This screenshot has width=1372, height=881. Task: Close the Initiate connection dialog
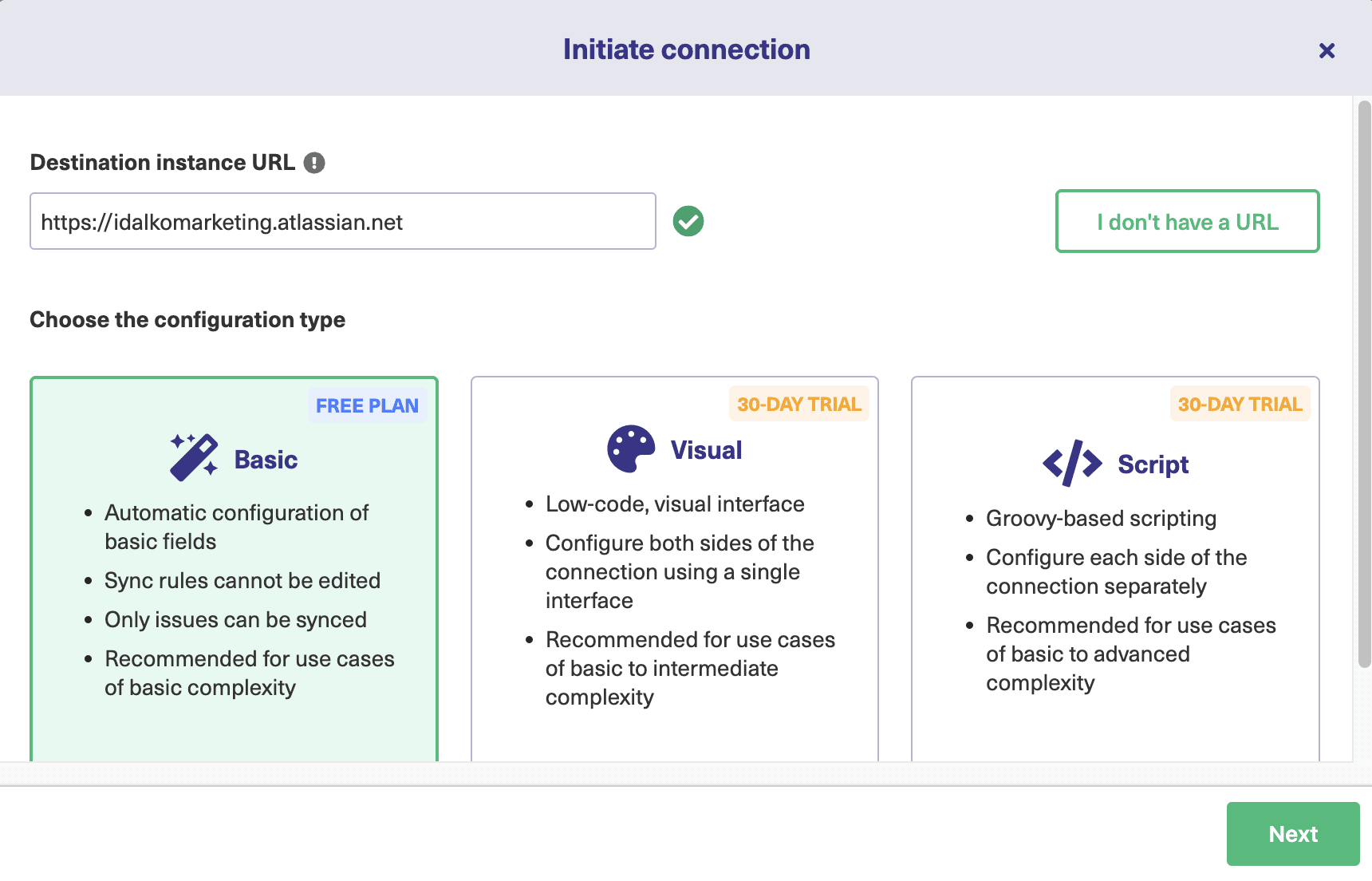(x=1327, y=51)
